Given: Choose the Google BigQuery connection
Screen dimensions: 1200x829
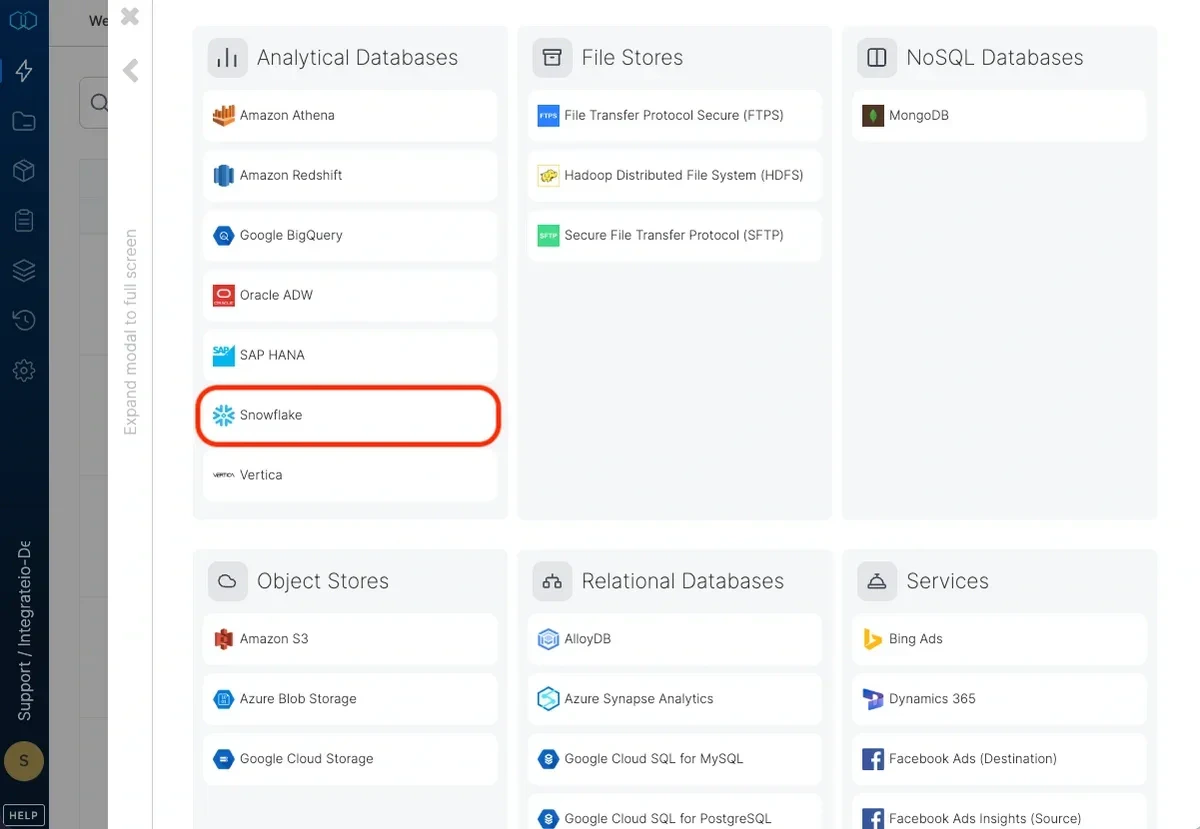Looking at the screenshot, I should [350, 235].
